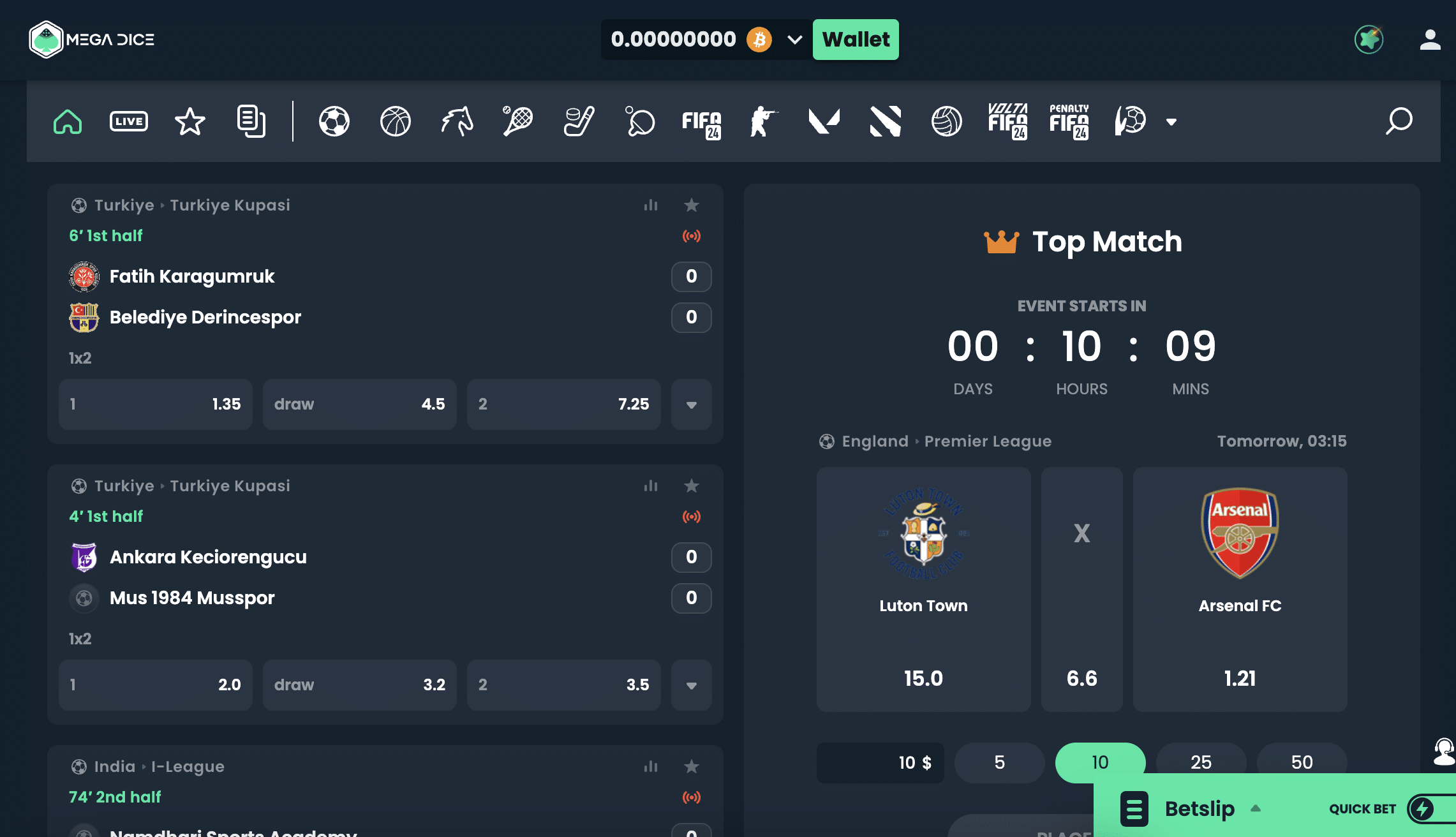Image resolution: width=1456 pixels, height=837 pixels.
Task: Click the Bitcoin balance 0.00000000
Action: [x=673, y=40]
